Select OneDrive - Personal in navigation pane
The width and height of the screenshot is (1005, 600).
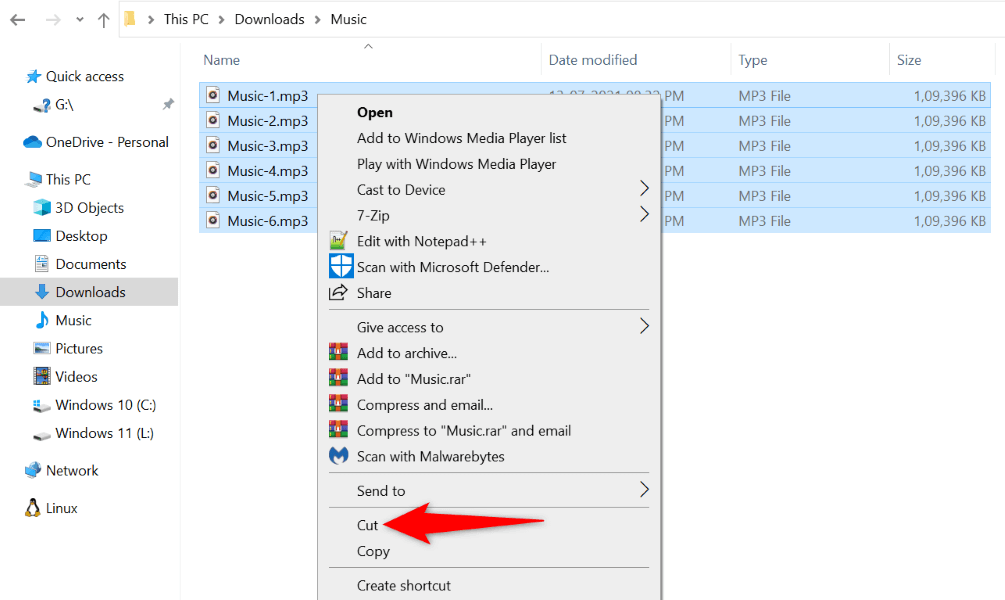pos(106,142)
